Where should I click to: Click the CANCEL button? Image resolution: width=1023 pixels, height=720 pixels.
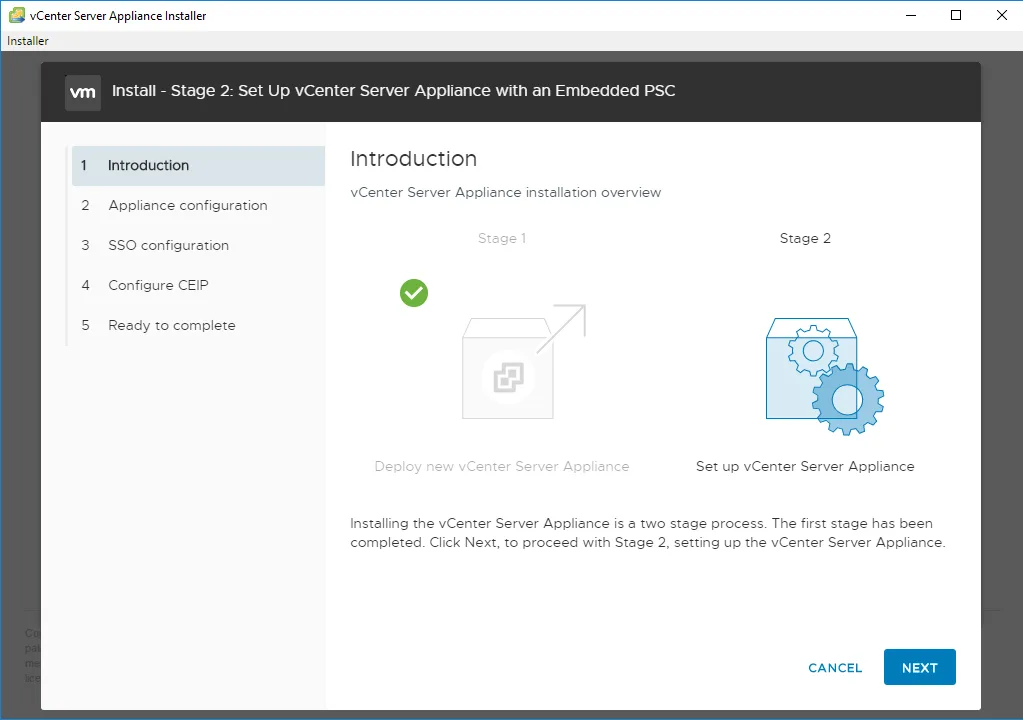coord(835,668)
